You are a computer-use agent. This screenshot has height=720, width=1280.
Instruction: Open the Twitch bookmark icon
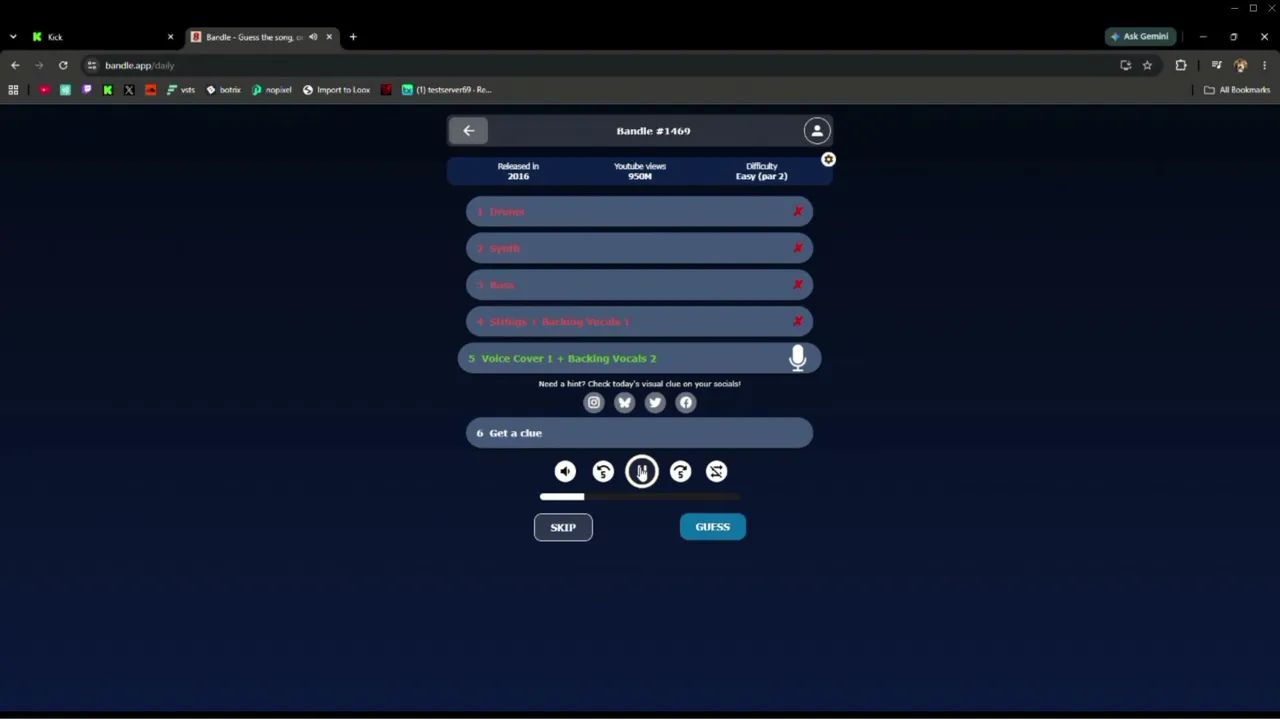(x=87, y=90)
